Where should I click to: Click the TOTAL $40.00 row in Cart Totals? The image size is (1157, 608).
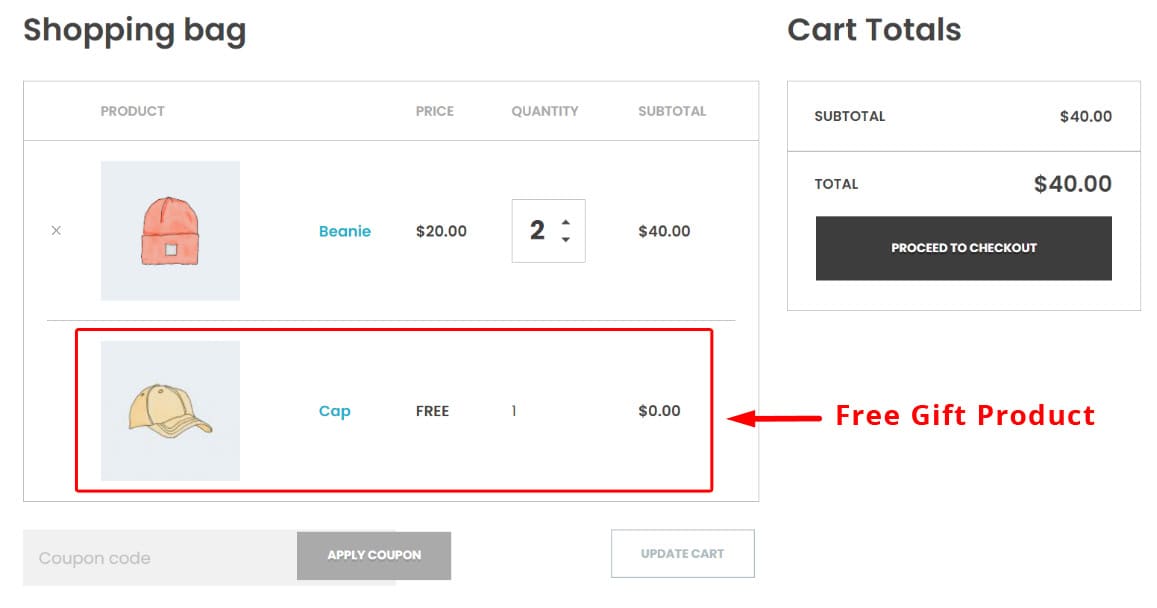[x=963, y=183]
